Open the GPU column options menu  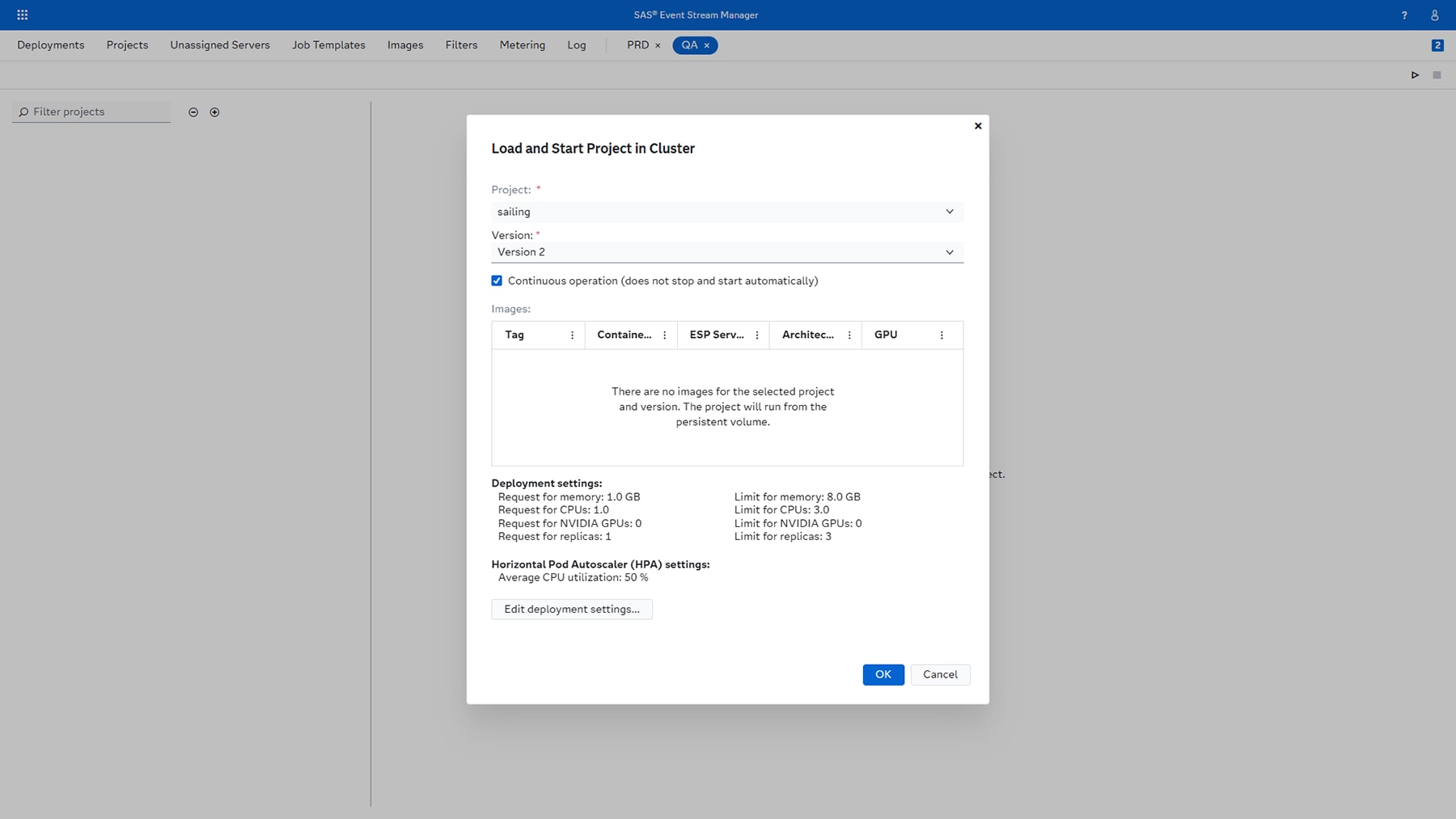point(941,334)
